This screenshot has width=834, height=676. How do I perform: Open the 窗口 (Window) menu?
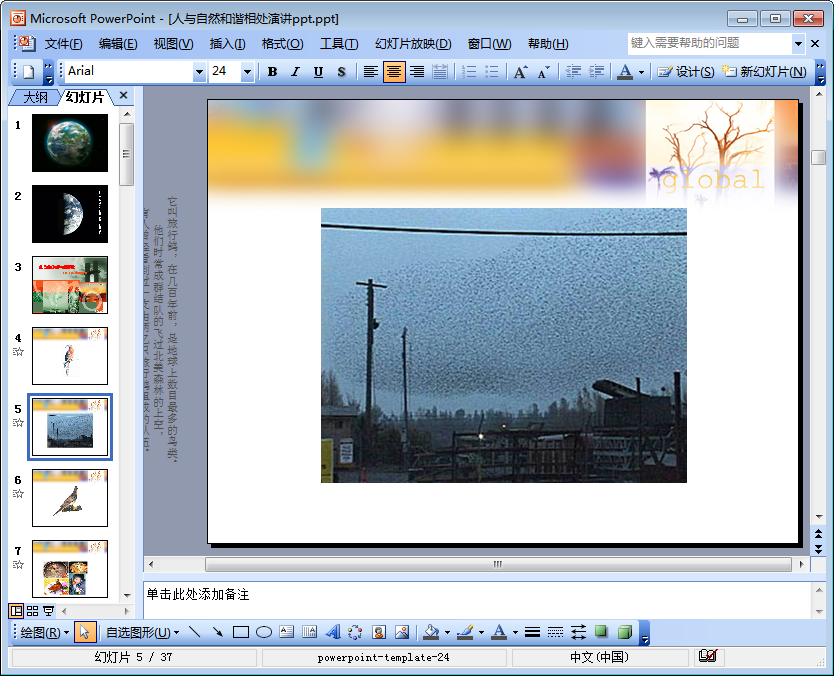tap(489, 44)
